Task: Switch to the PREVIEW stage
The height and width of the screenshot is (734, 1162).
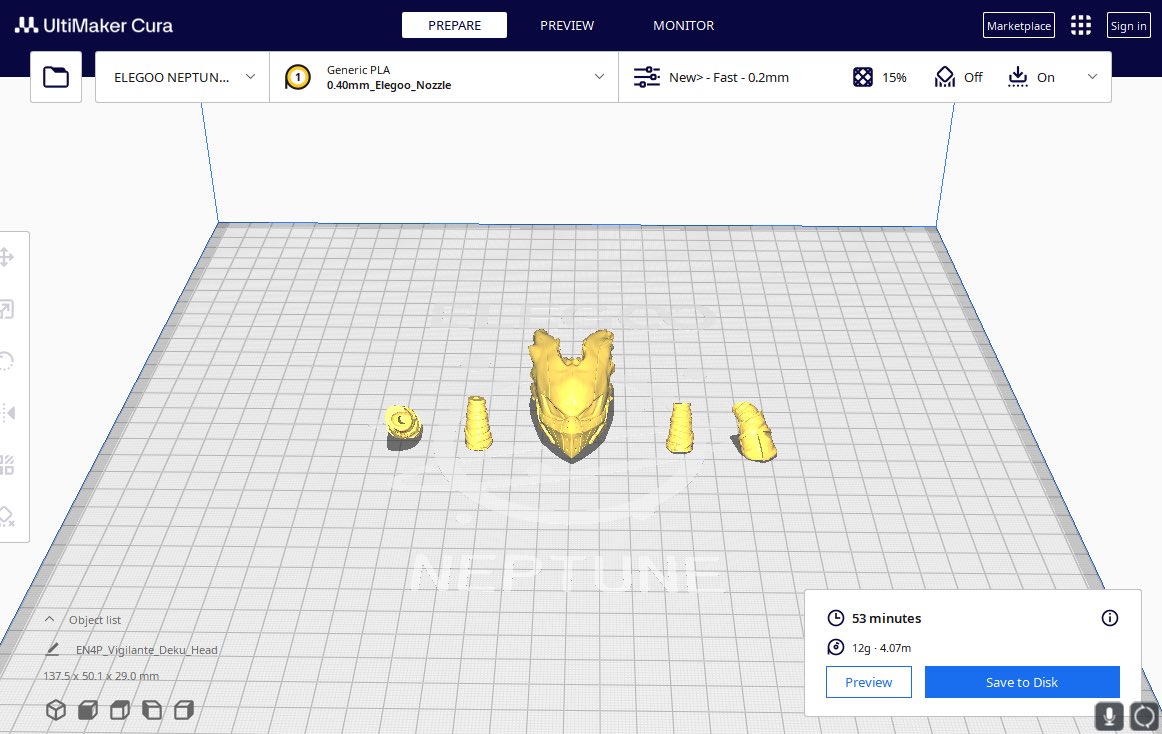Action: [567, 25]
